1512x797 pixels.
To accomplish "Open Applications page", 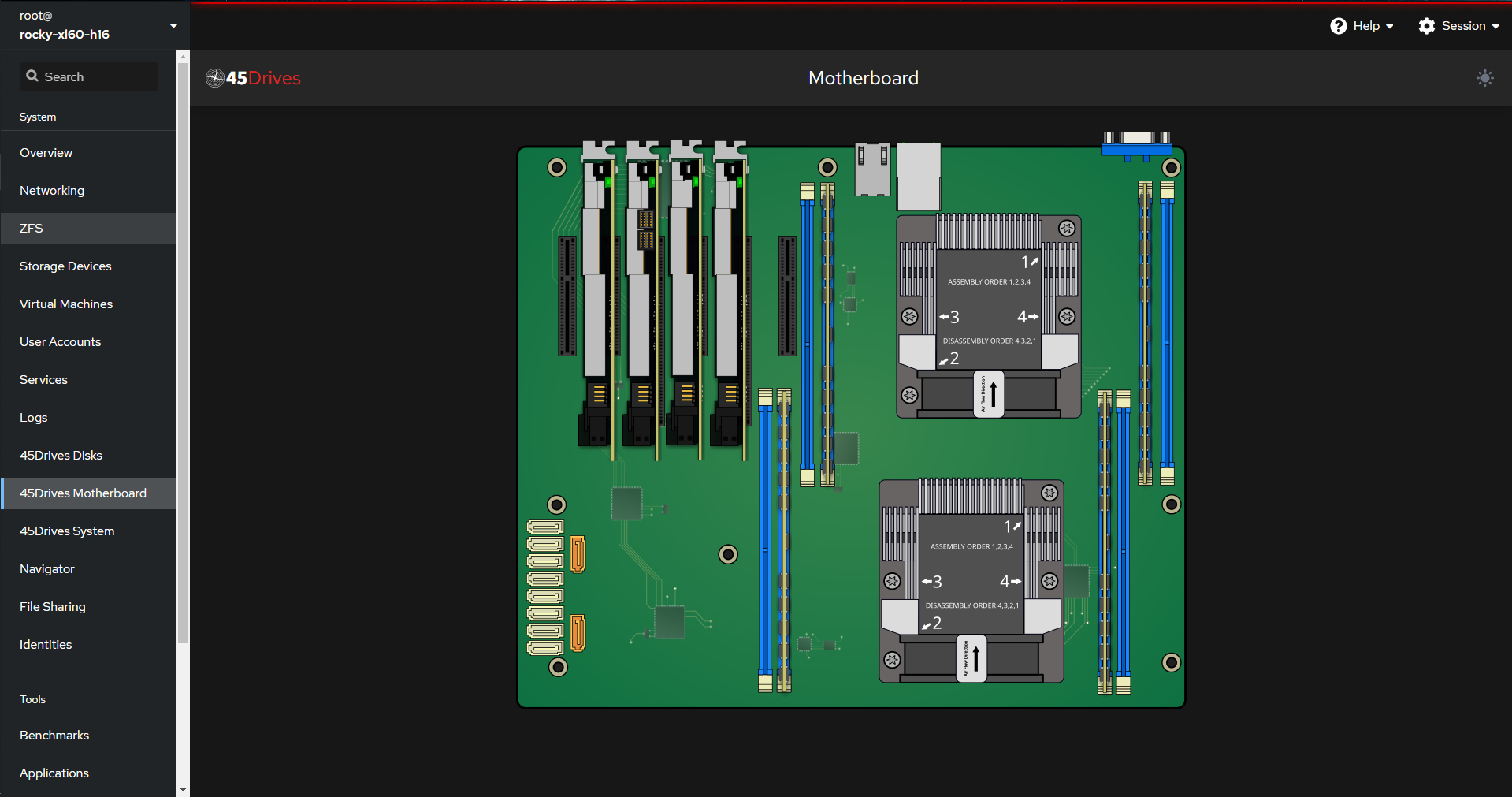I will tap(88, 773).
